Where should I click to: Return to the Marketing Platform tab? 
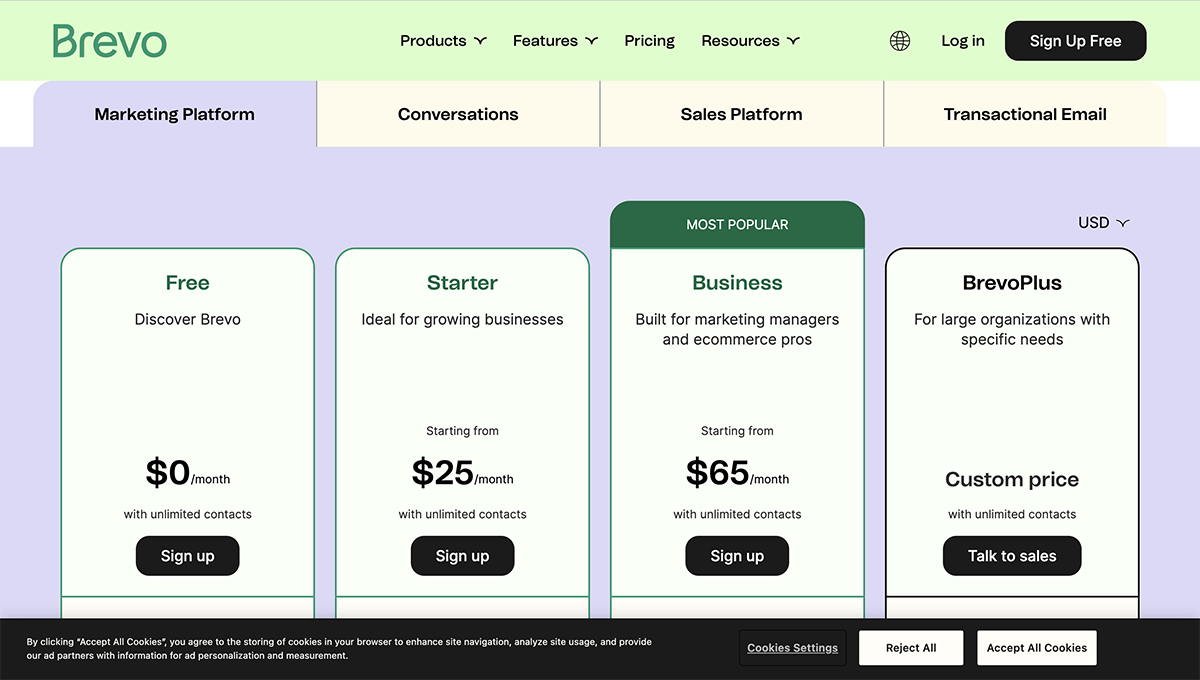pos(174,114)
